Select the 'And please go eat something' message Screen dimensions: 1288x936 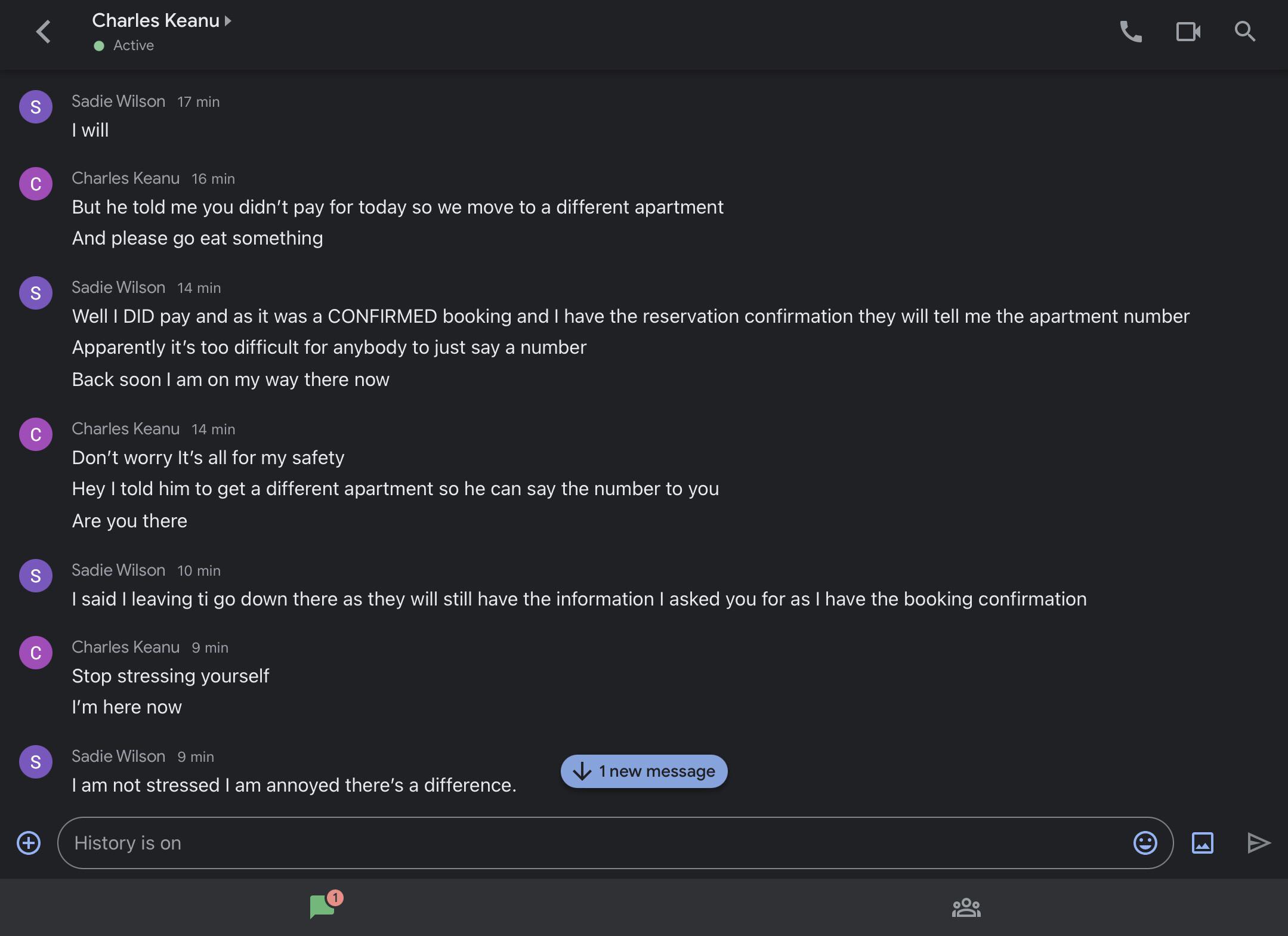coord(197,238)
